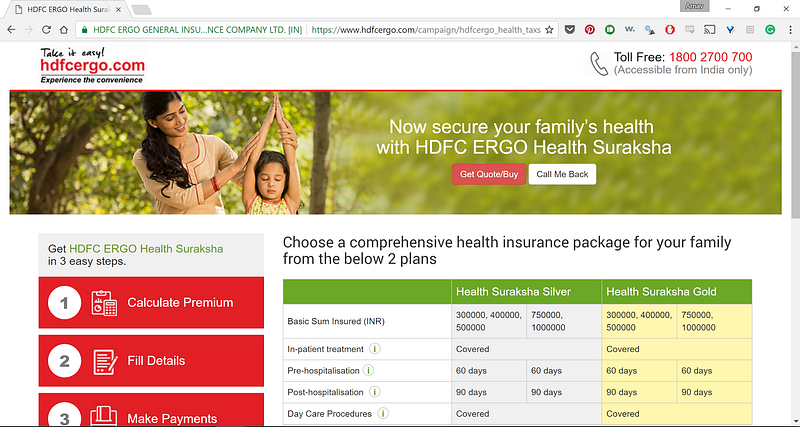This screenshot has width=800, height=427.
Task: Open a new browser tab
Action: (x=141, y=10)
